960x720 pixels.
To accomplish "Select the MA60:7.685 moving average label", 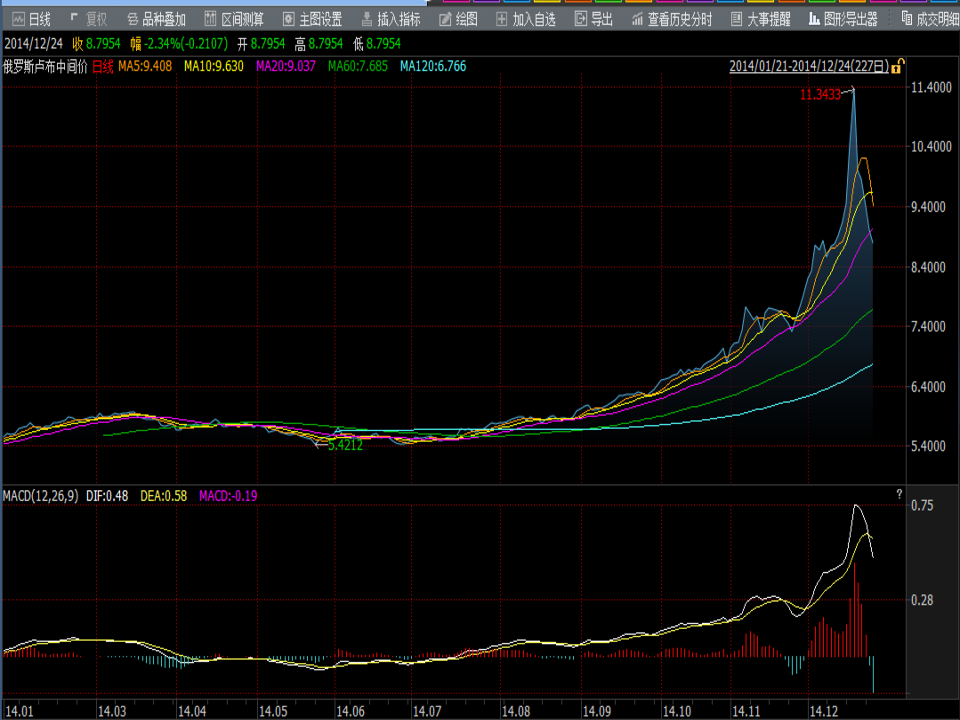I will point(358,66).
